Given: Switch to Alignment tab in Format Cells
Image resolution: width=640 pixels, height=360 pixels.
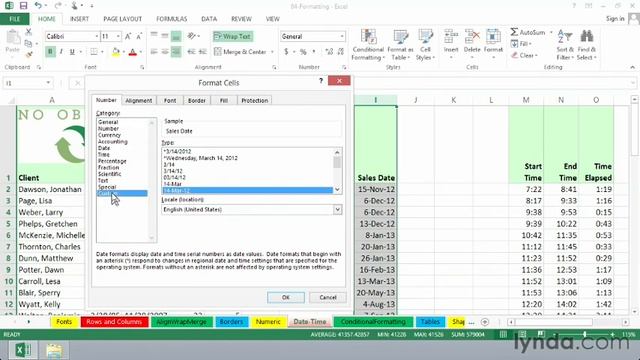Looking at the screenshot, I should click(x=139, y=100).
